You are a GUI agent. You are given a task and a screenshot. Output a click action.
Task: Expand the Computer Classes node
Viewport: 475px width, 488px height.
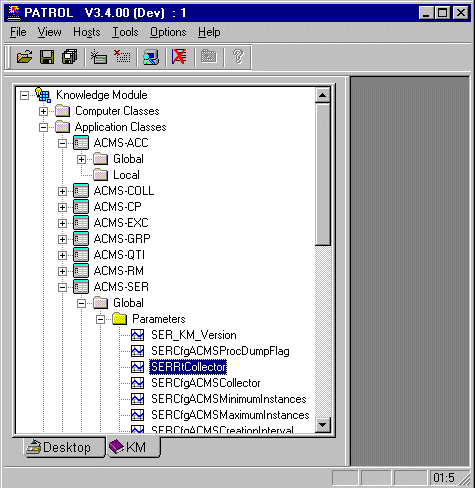tap(43, 111)
